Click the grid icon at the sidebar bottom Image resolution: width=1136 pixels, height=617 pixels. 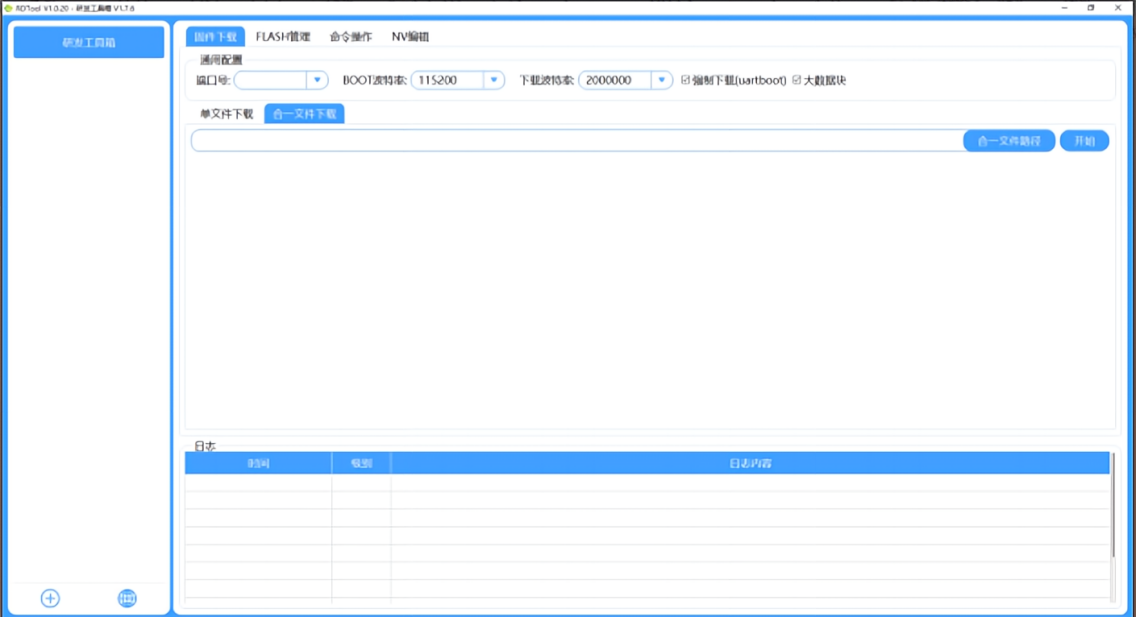(x=126, y=597)
